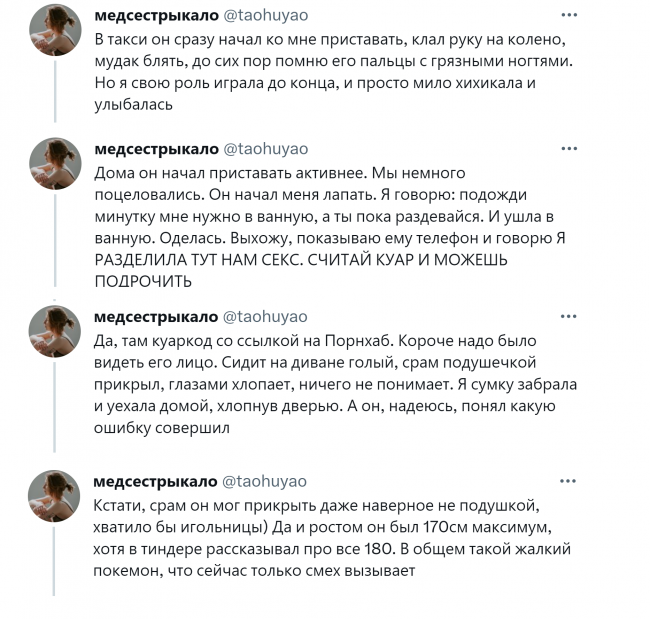Open the медсестрыкало name on the "Да, там куаркод" tweet
This screenshot has height=619, width=650.
click(155, 317)
